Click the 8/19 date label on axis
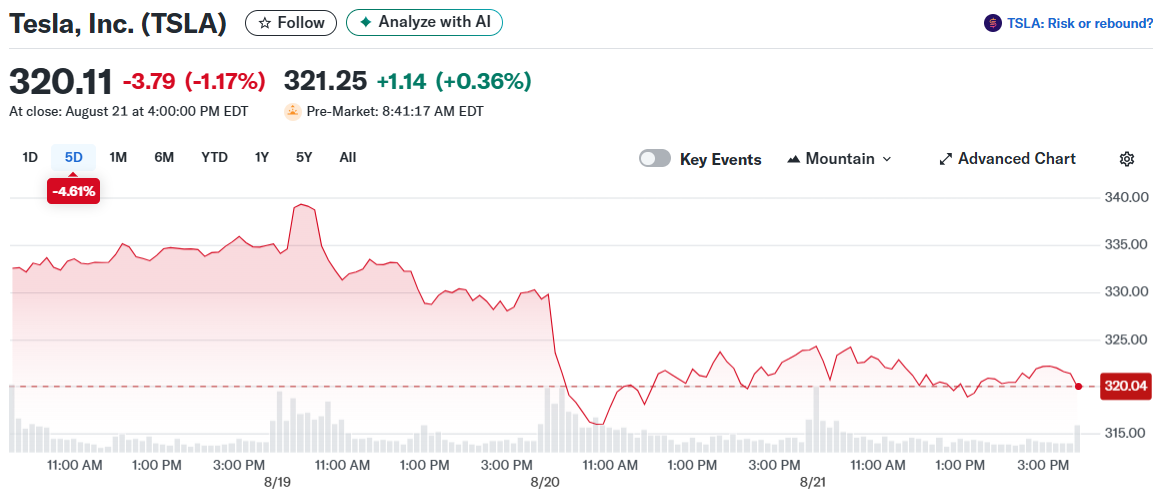This screenshot has width=1157, height=491. point(277,481)
